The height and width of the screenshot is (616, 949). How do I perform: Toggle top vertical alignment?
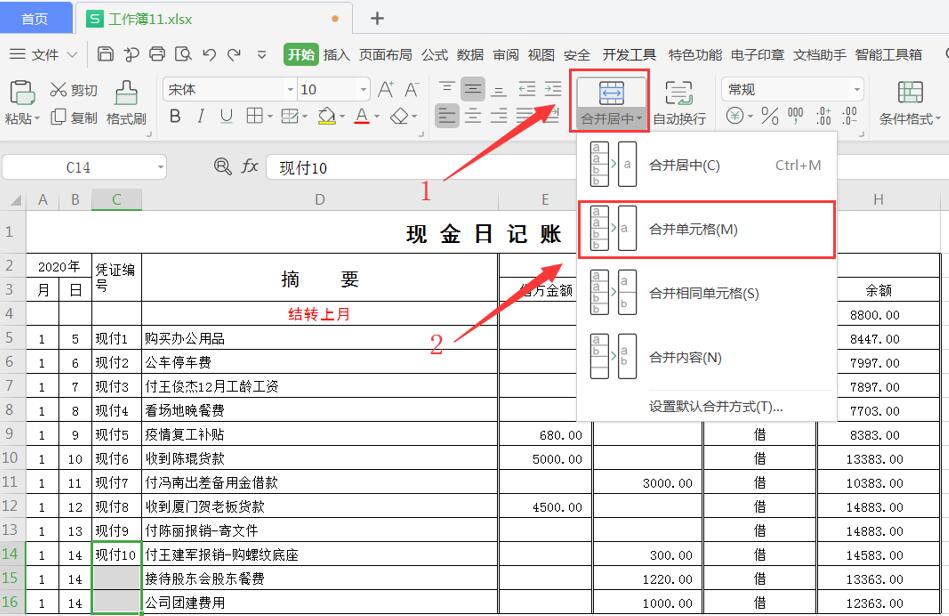point(447,90)
